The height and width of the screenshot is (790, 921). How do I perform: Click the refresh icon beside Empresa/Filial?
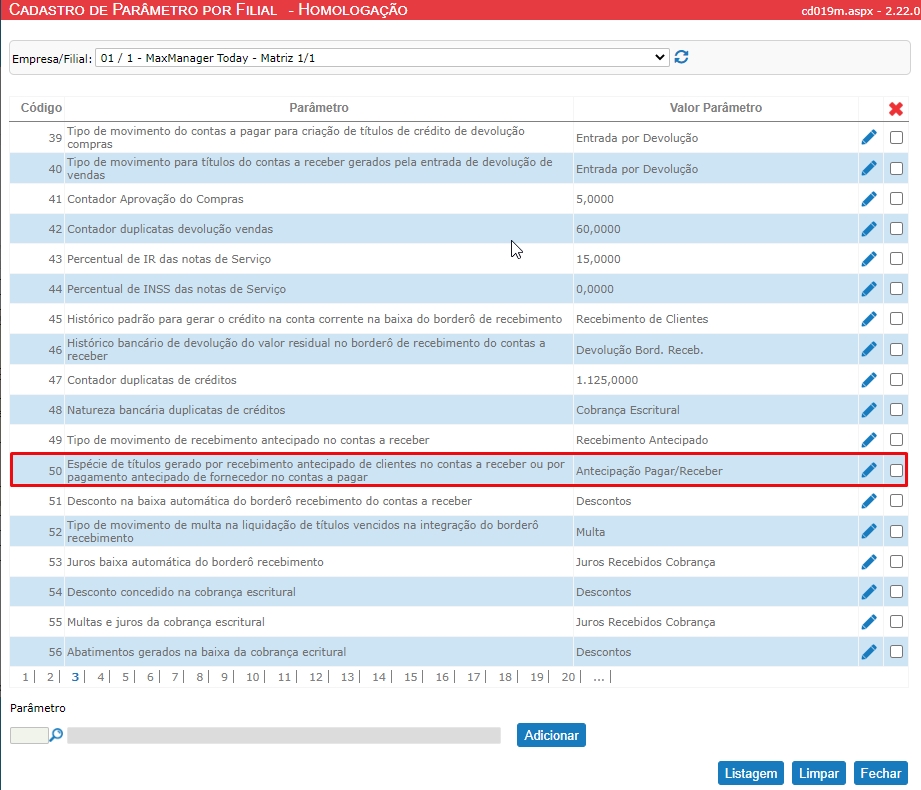click(681, 57)
